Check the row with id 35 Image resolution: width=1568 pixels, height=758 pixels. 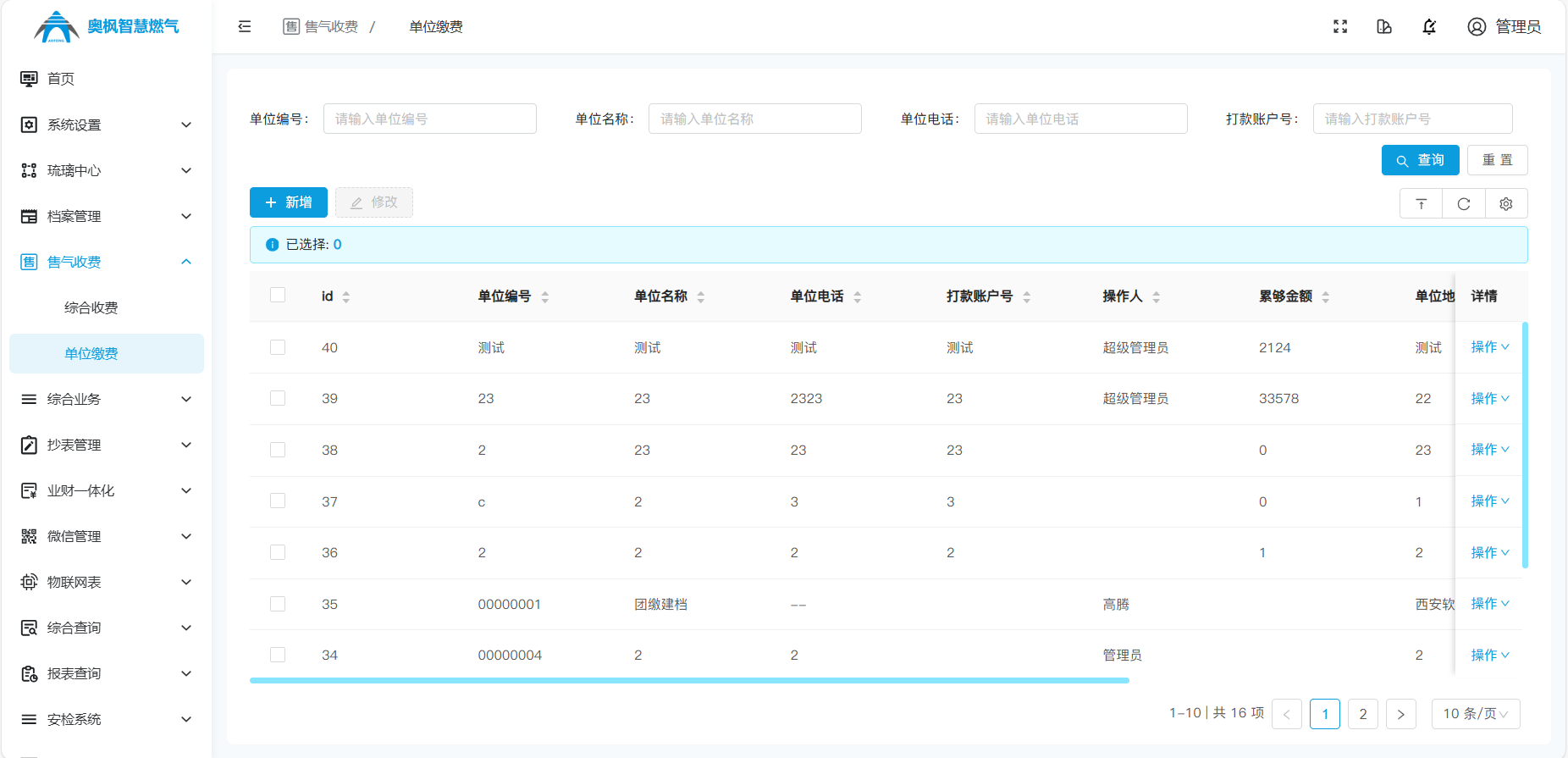(x=278, y=604)
